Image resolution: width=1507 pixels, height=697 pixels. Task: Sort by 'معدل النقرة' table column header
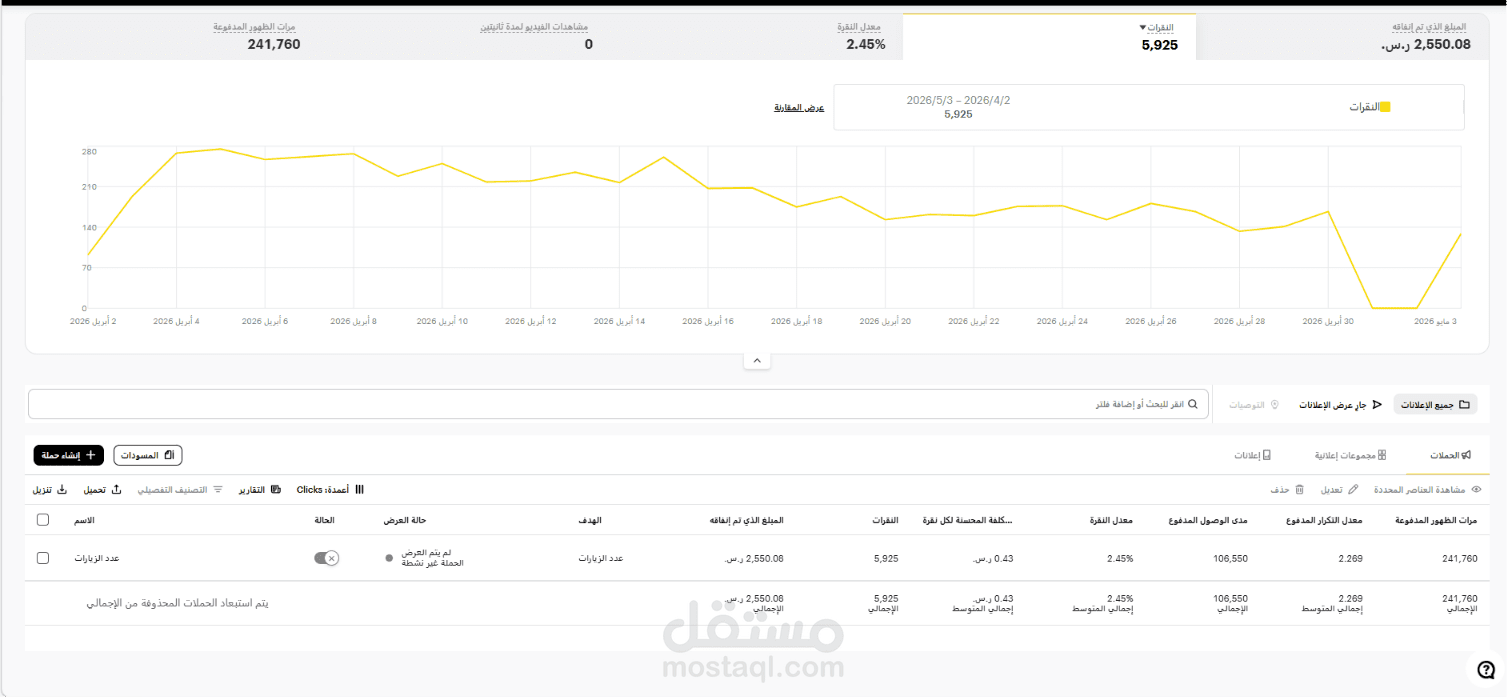point(1111,520)
